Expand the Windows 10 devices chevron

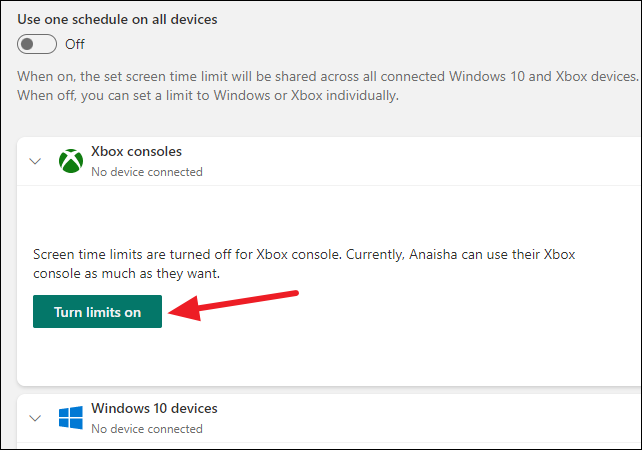point(36,418)
